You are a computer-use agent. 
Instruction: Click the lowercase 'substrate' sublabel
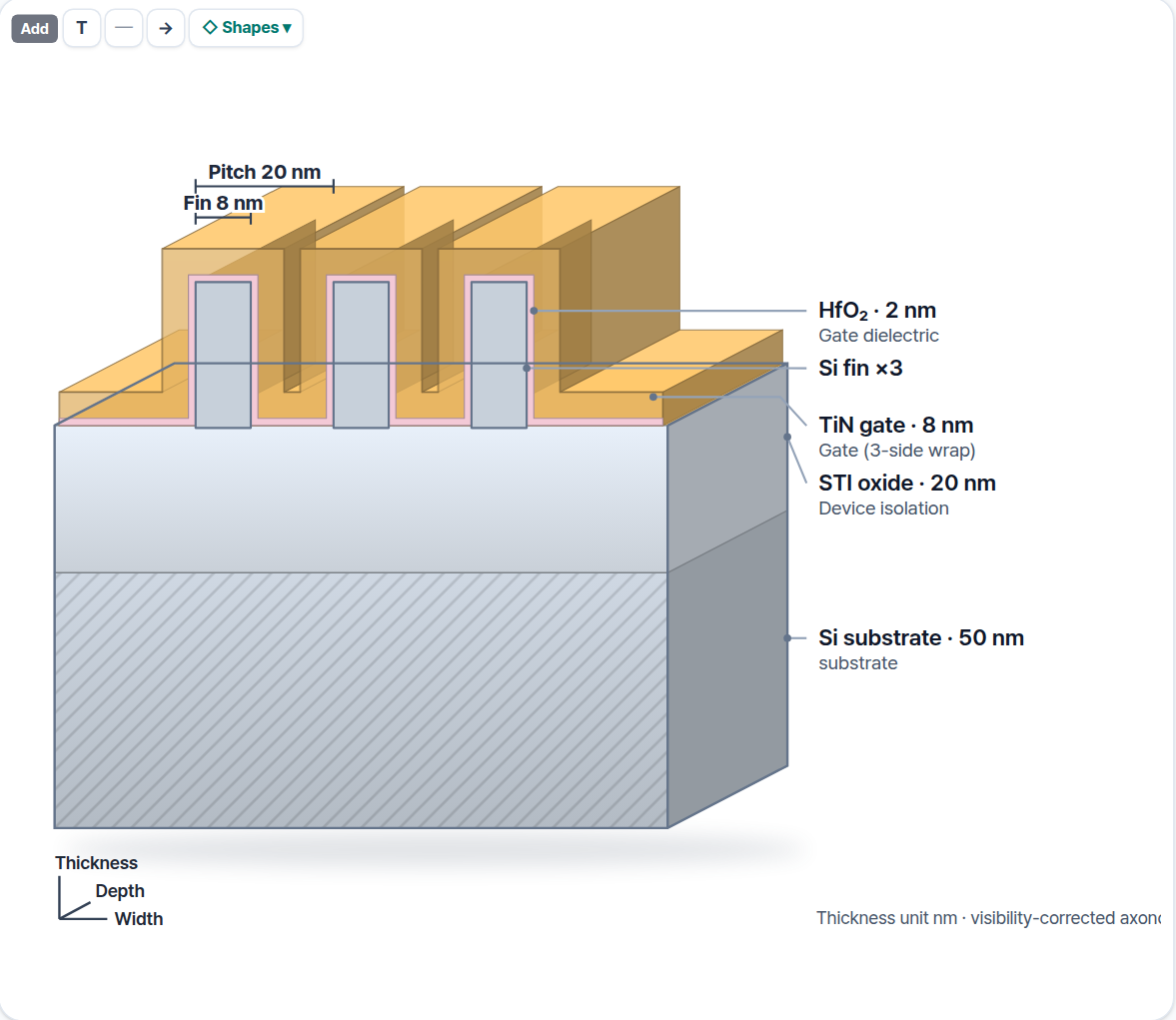[x=858, y=663]
